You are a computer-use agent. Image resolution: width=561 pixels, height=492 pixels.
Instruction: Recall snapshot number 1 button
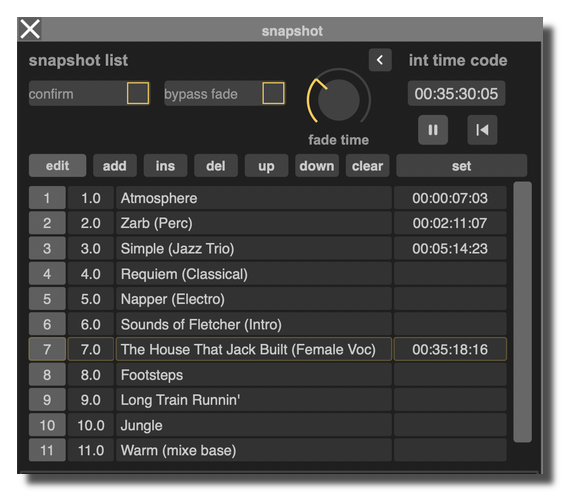pos(47,198)
